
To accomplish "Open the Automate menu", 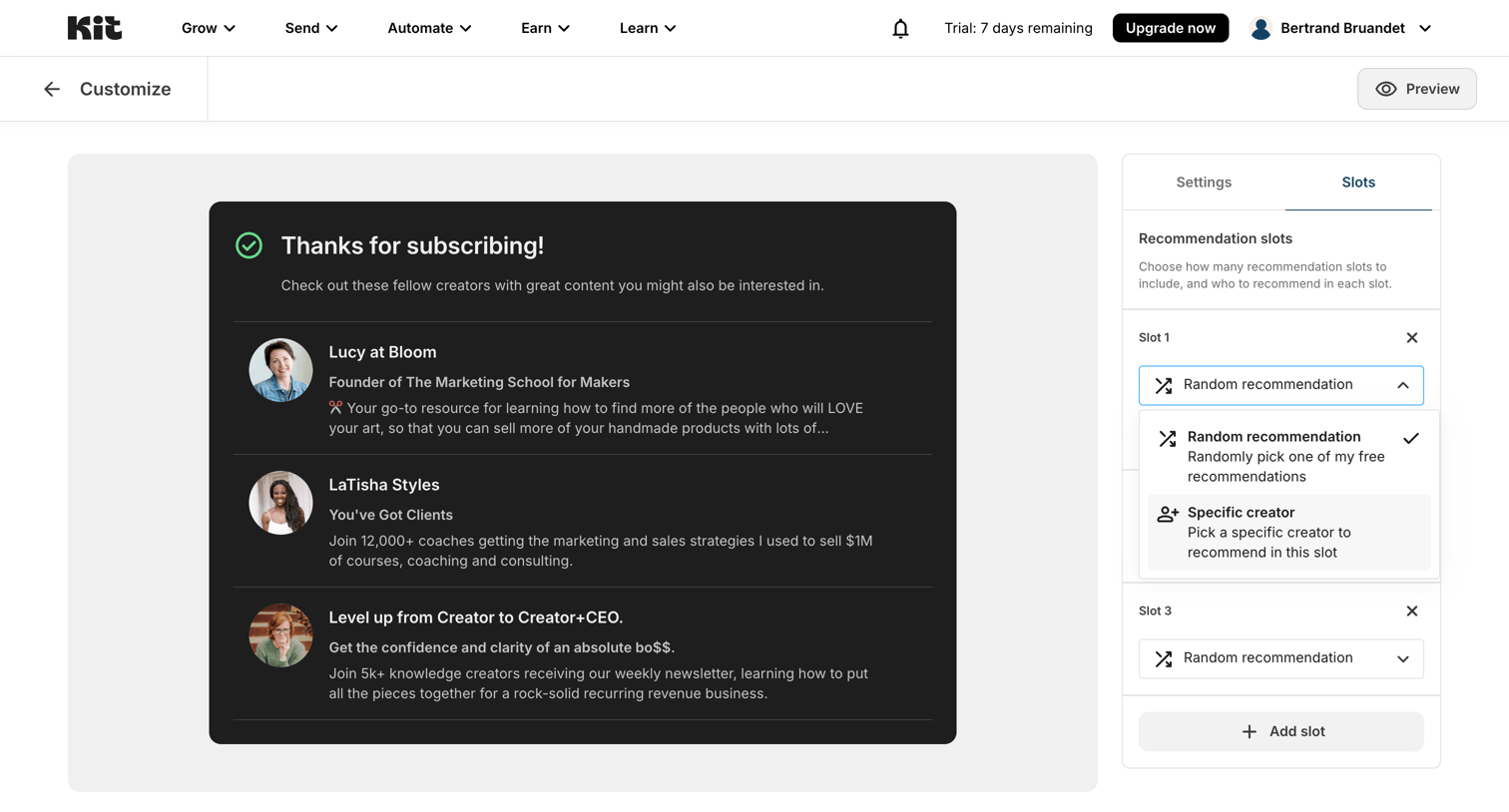I will (429, 28).
